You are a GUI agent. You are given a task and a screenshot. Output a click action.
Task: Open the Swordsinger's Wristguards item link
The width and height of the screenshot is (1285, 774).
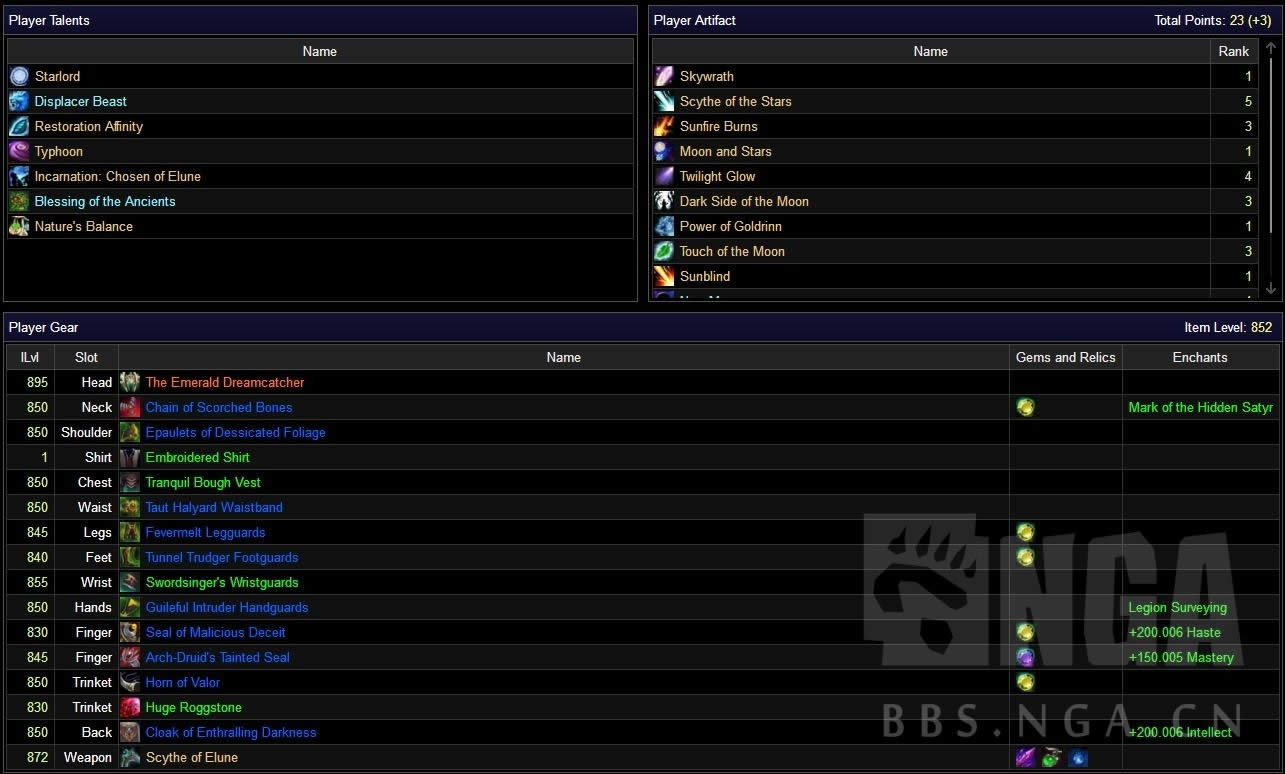click(x=222, y=582)
